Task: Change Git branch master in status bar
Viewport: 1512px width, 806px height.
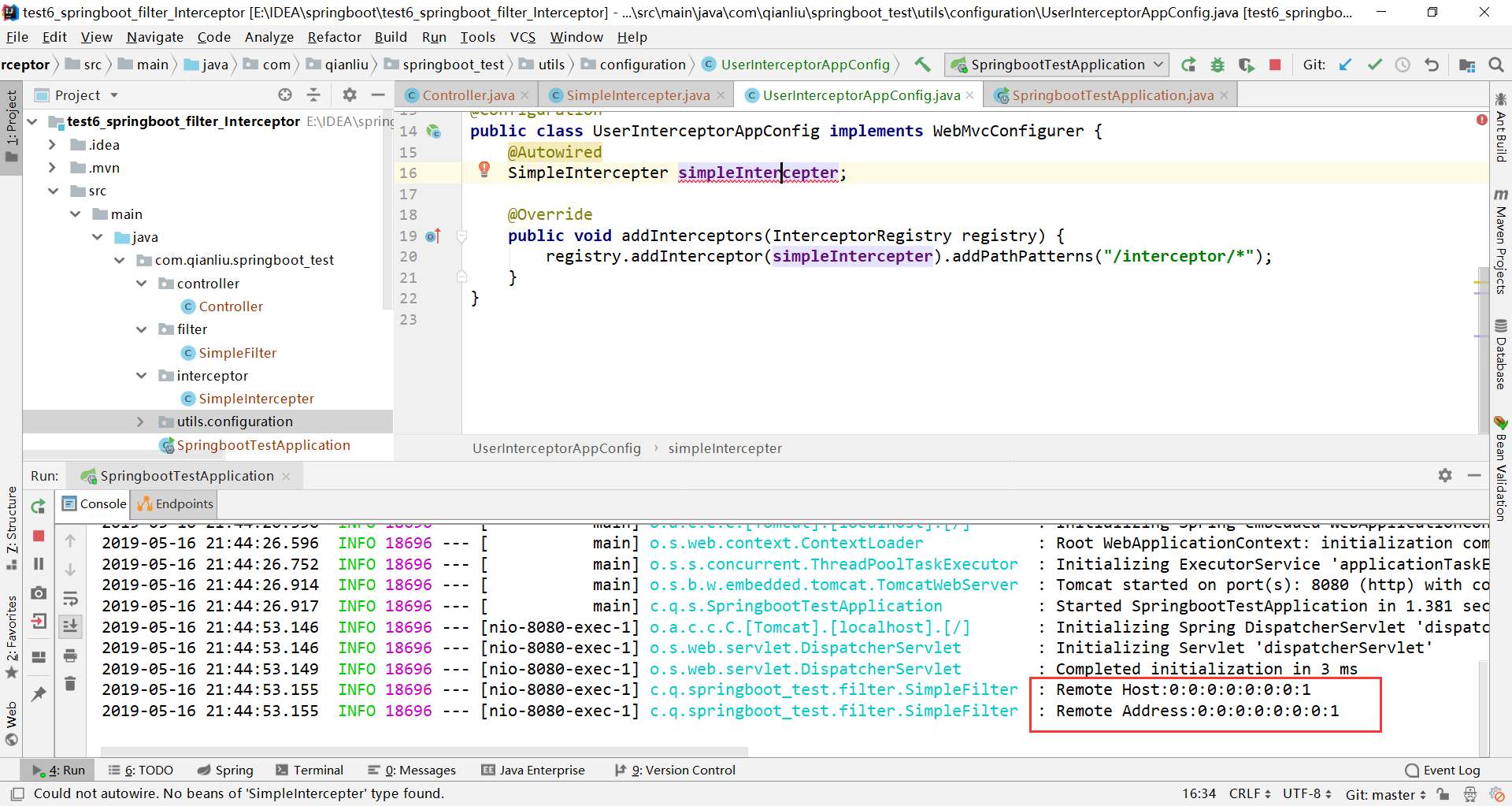Action: pyautogui.click(x=1386, y=794)
